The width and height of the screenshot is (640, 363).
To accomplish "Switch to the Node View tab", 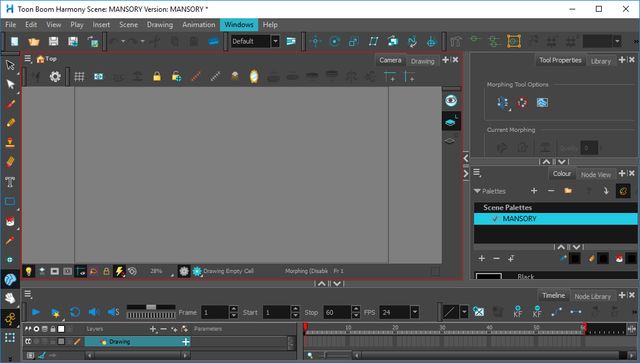I will pos(596,174).
